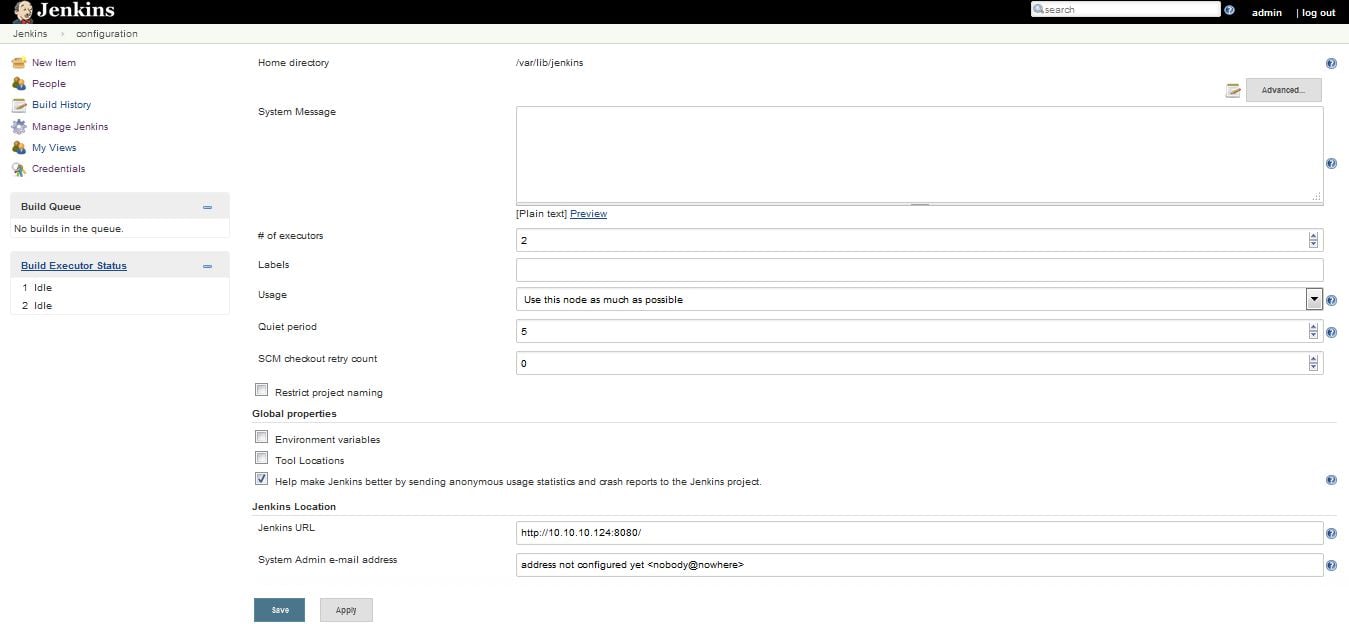1349x624 pixels.
Task: Click inside the Labels input field
Action: click(900, 269)
